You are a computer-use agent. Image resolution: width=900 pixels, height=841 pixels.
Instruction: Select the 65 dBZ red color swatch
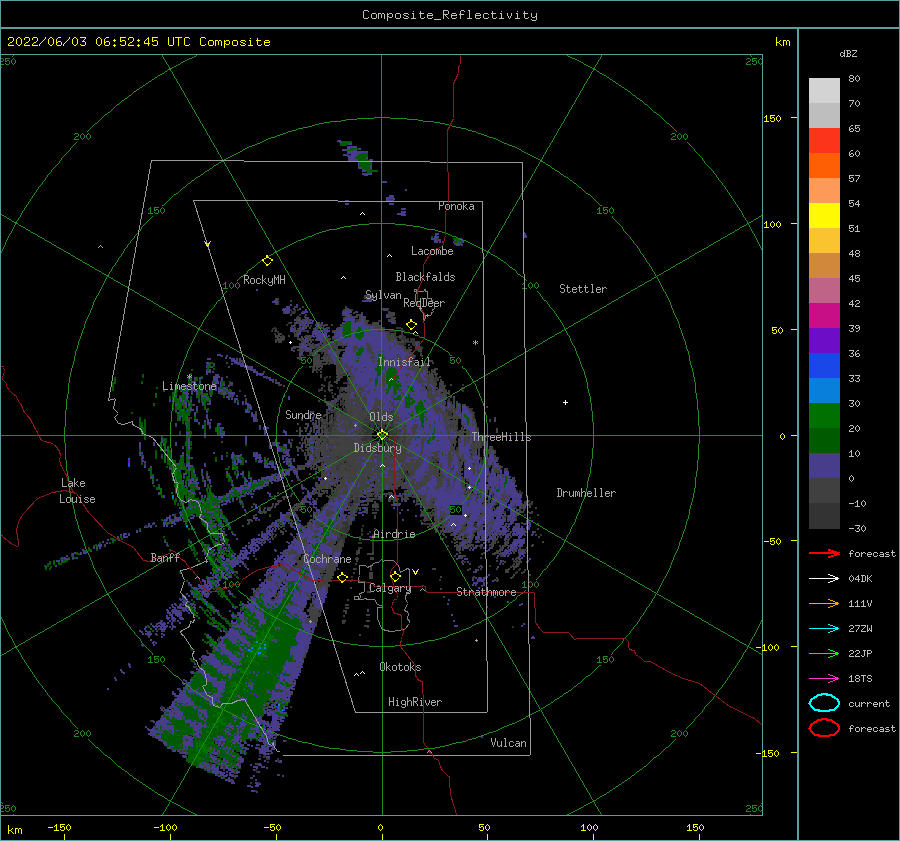(824, 140)
